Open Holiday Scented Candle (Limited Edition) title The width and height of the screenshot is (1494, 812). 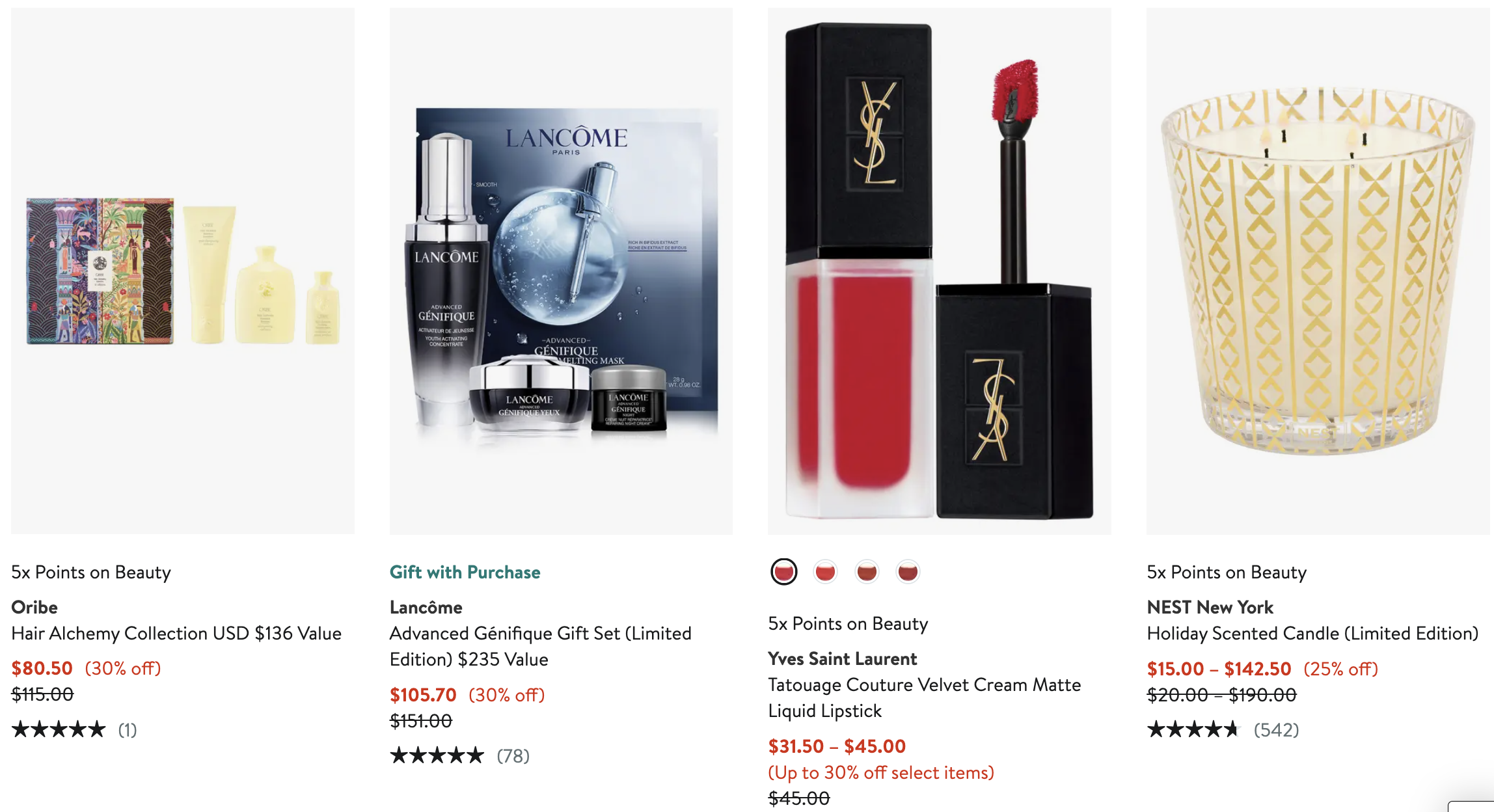[1312, 633]
